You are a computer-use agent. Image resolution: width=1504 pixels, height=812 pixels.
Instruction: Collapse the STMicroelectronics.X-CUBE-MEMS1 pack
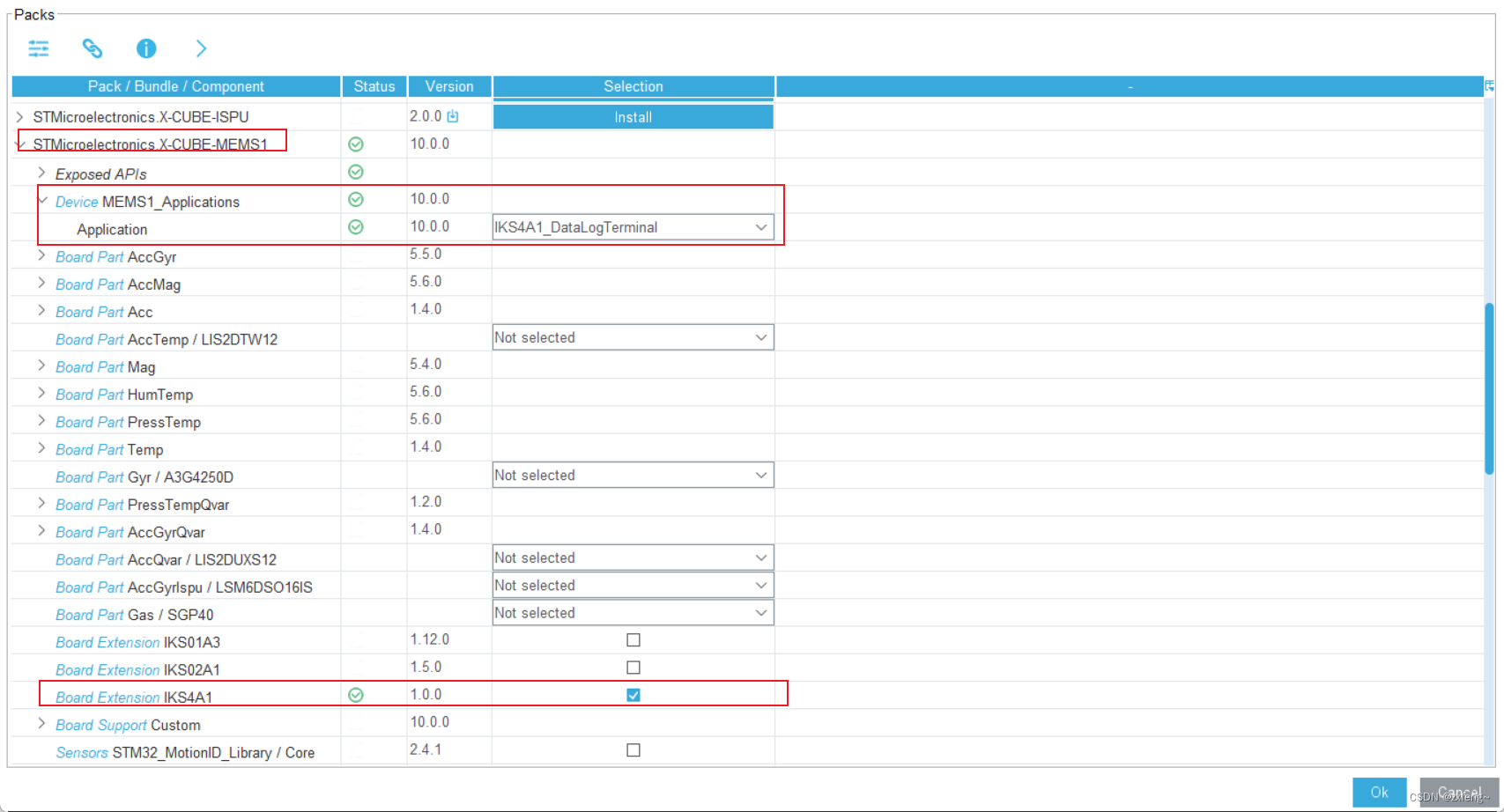click(x=20, y=144)
